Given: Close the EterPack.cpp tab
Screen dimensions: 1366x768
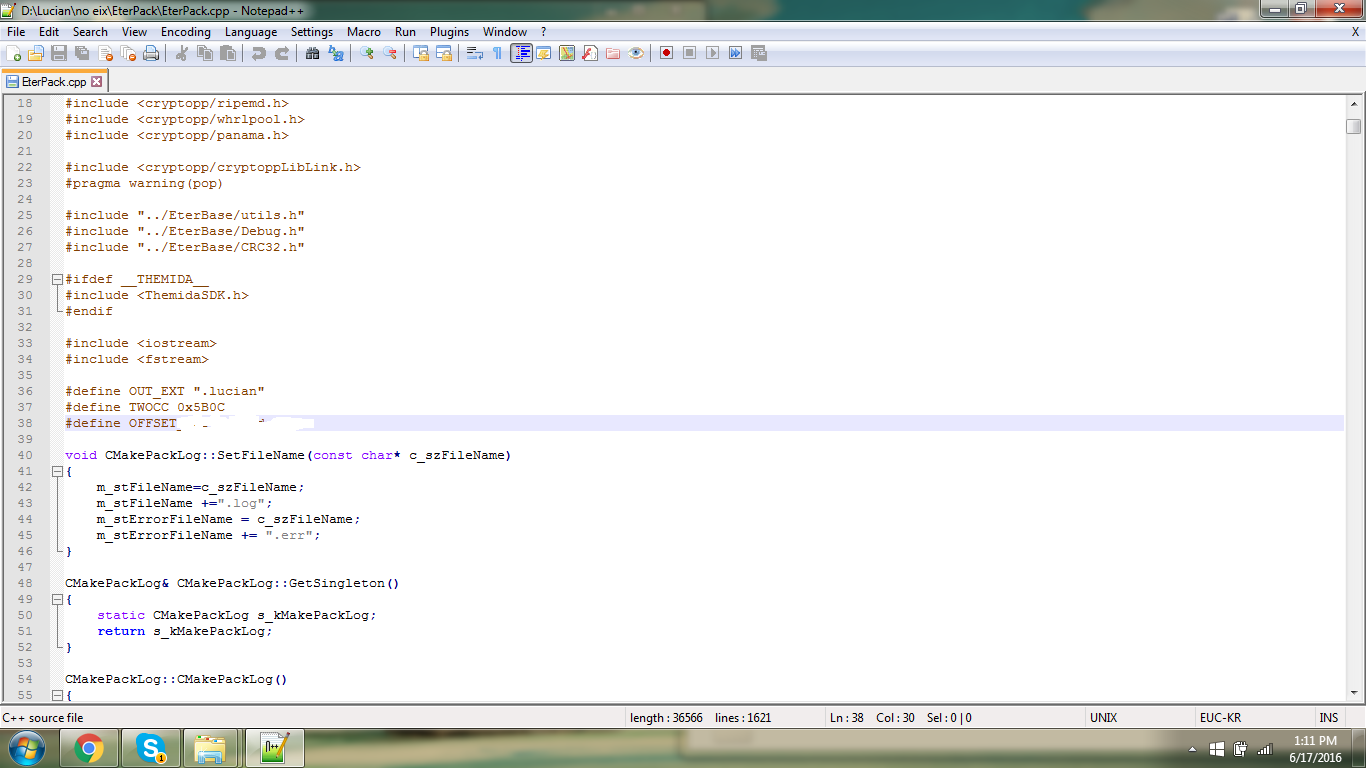Looking at the screenshot, I should click(97, 82).
